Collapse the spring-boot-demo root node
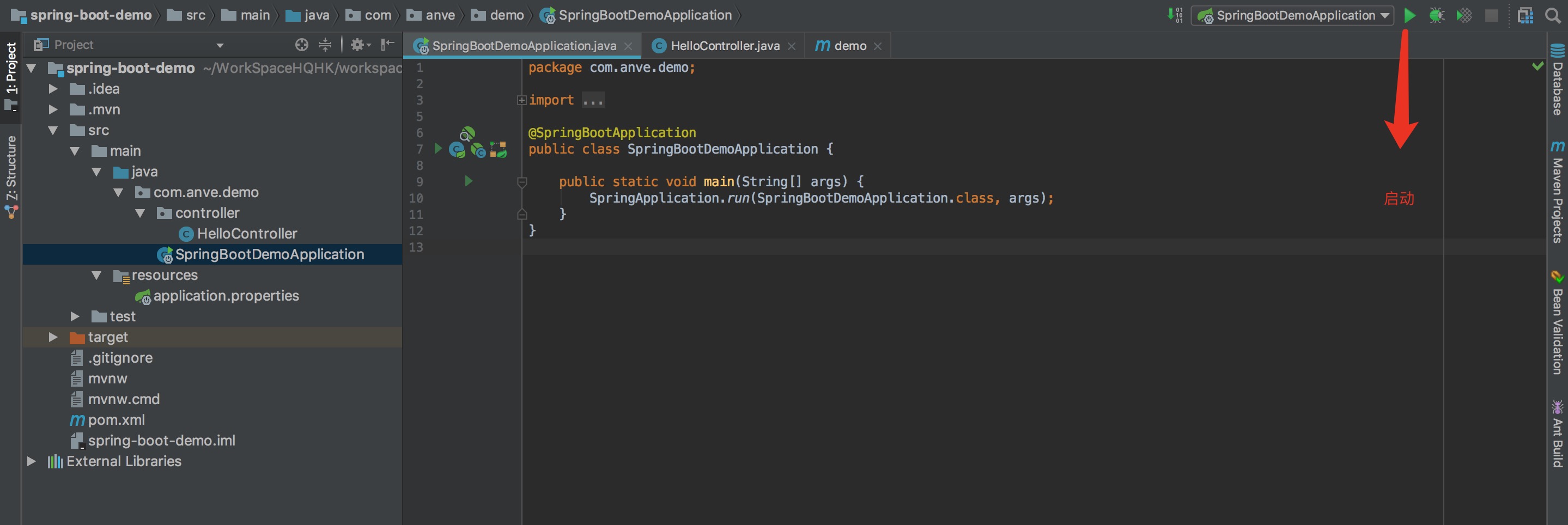This screenshot has height=525, width=1568. point(32,68)
